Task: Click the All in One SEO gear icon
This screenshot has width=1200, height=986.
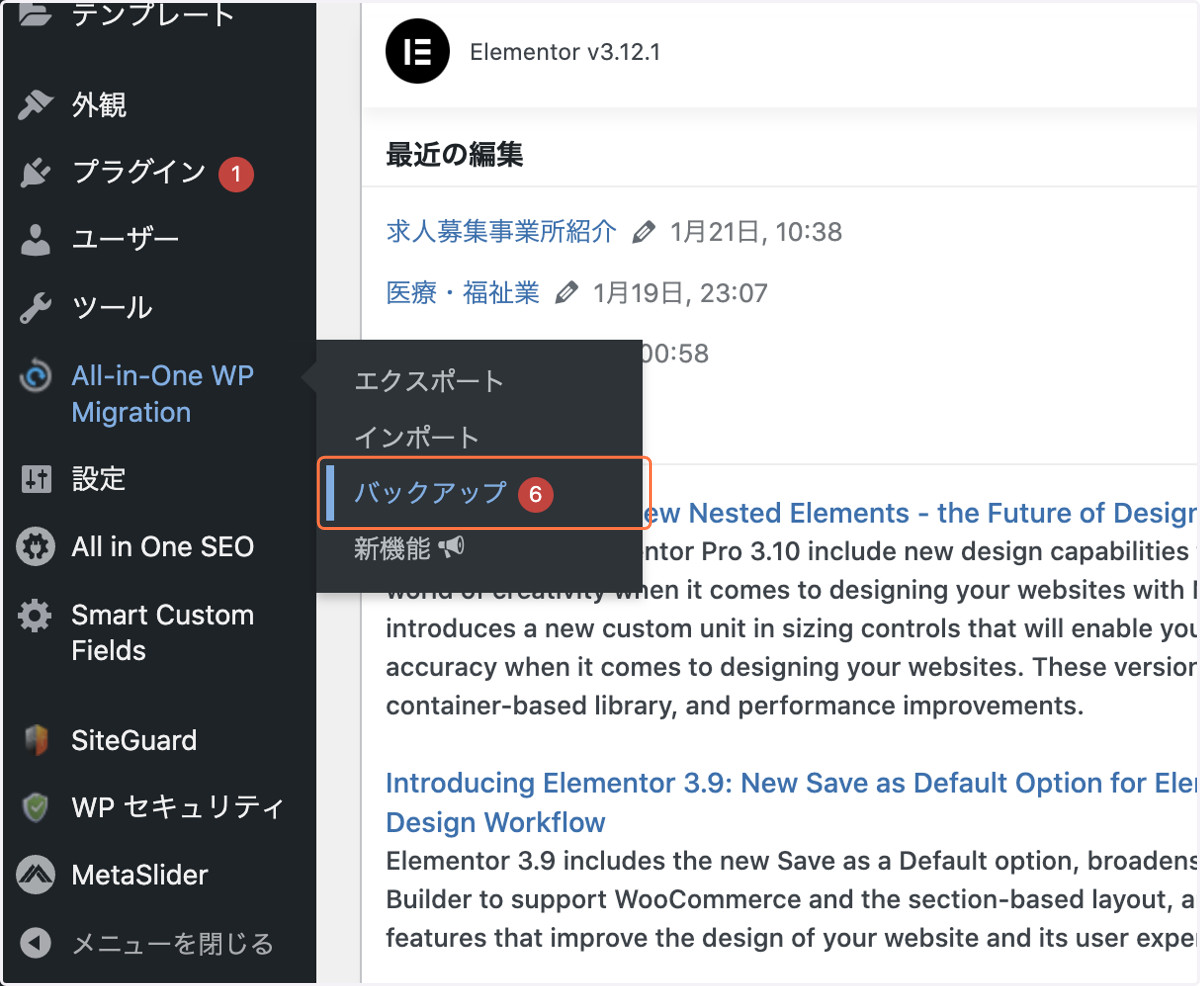Action: click(x=35, y=547)
